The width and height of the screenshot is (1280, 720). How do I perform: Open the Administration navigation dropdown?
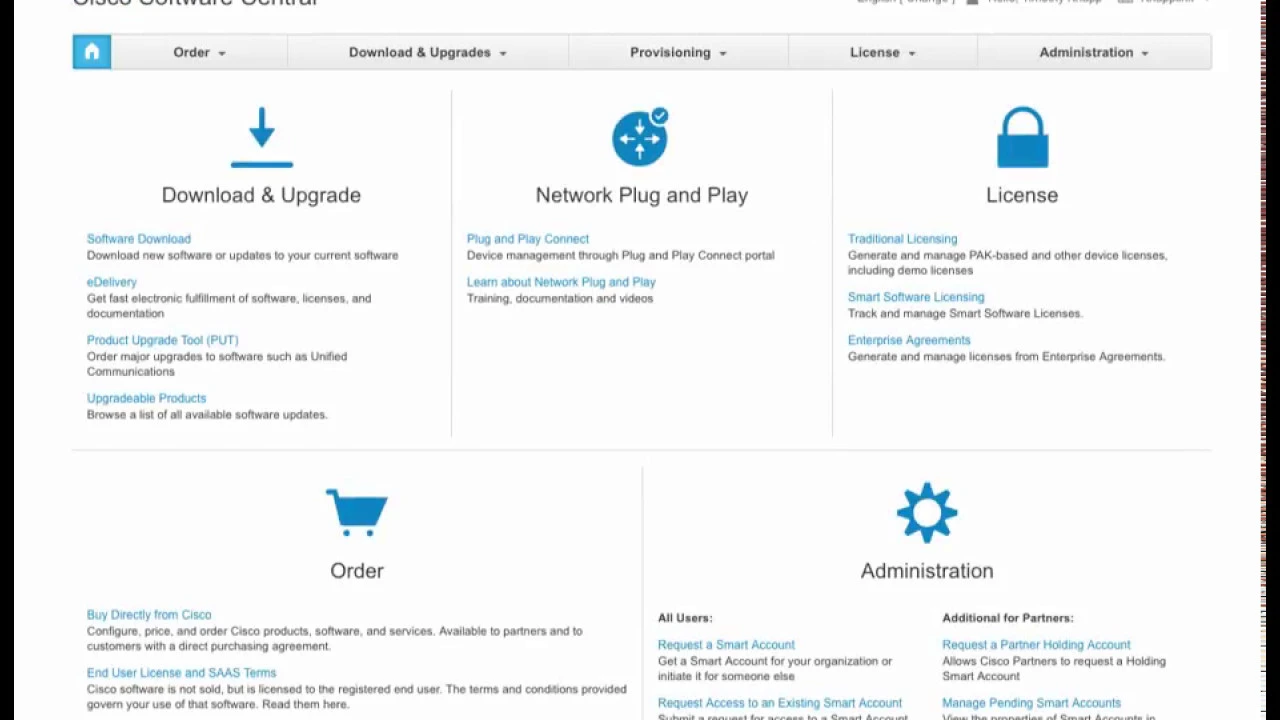pos(1094,52)
